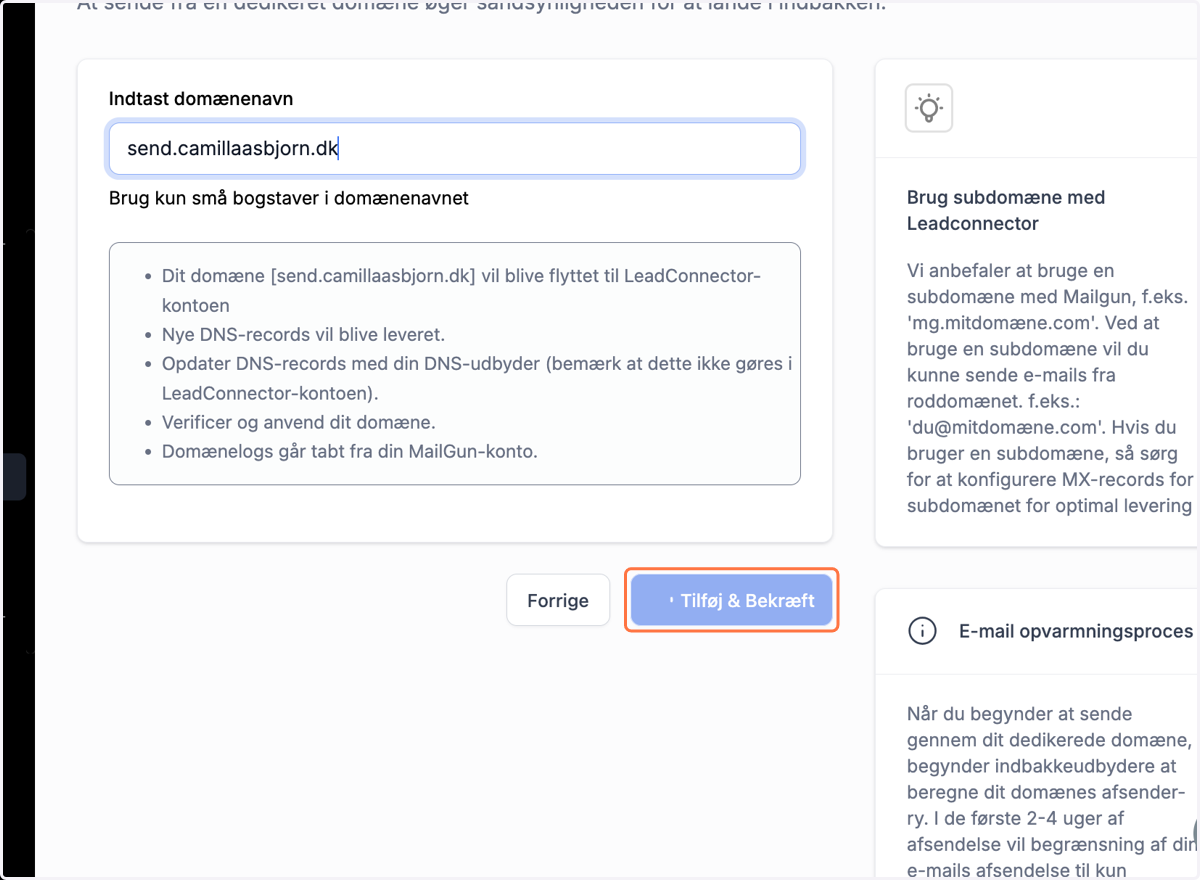Click the 'Indtast domænenavn' label
The image size is (1200, 880).
pyautogui.click(x=201, y=99)
